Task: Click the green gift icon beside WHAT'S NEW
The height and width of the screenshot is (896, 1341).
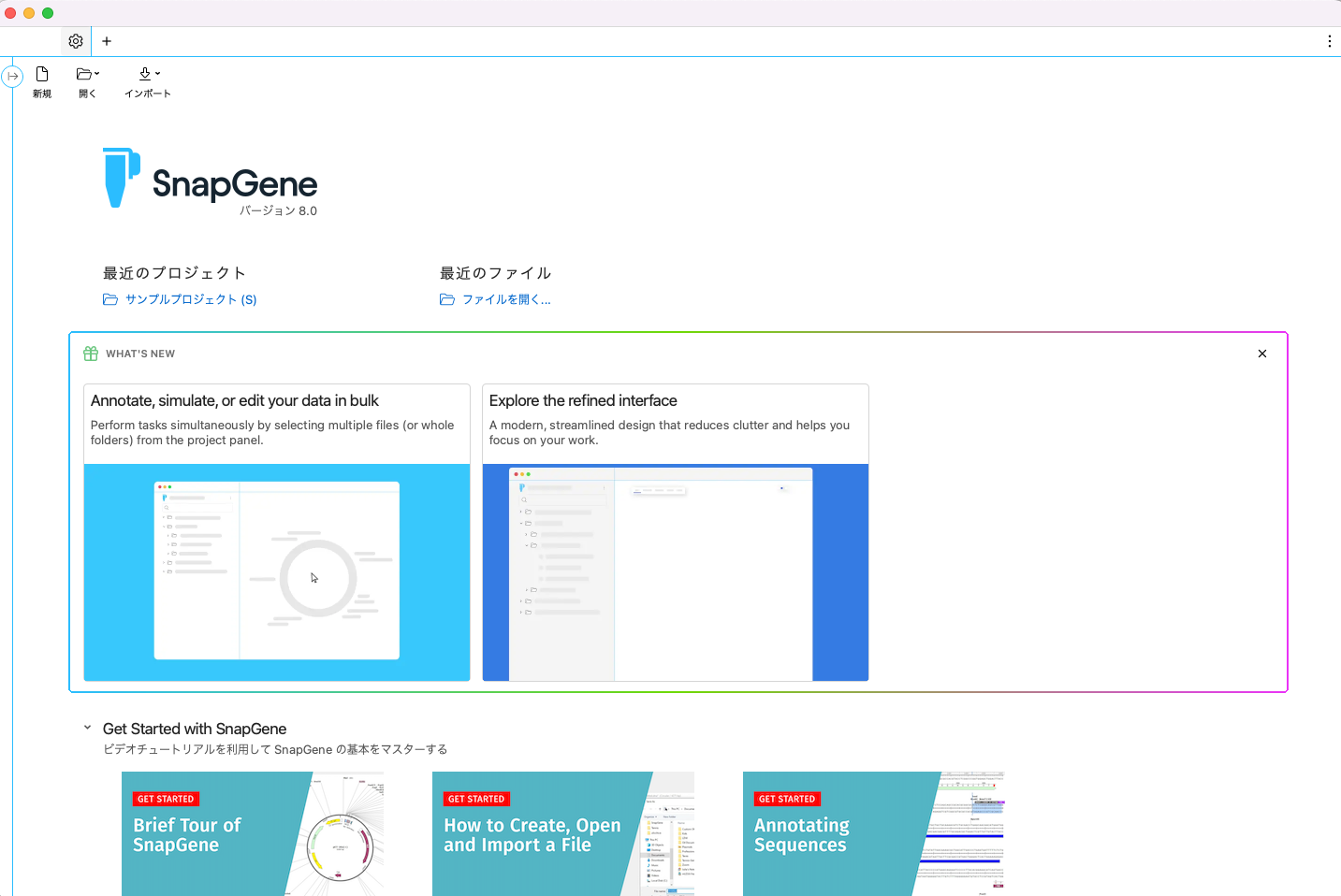Action: point(90,354)
